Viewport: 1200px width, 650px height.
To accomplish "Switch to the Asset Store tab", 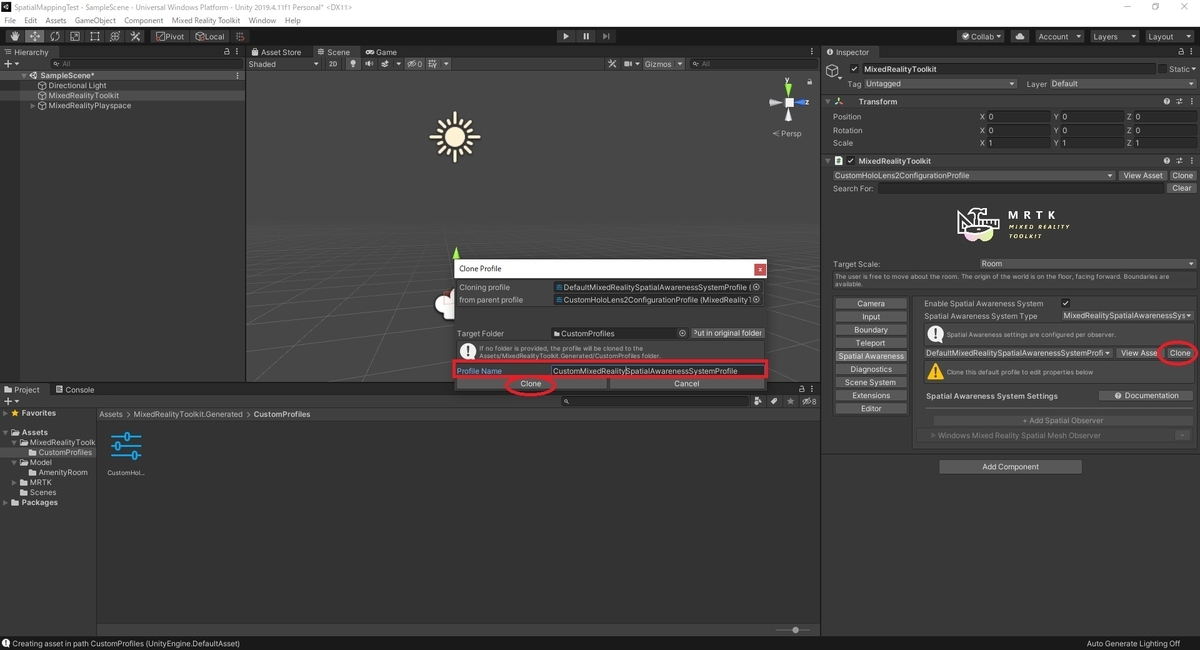I will tap(275, 52).
